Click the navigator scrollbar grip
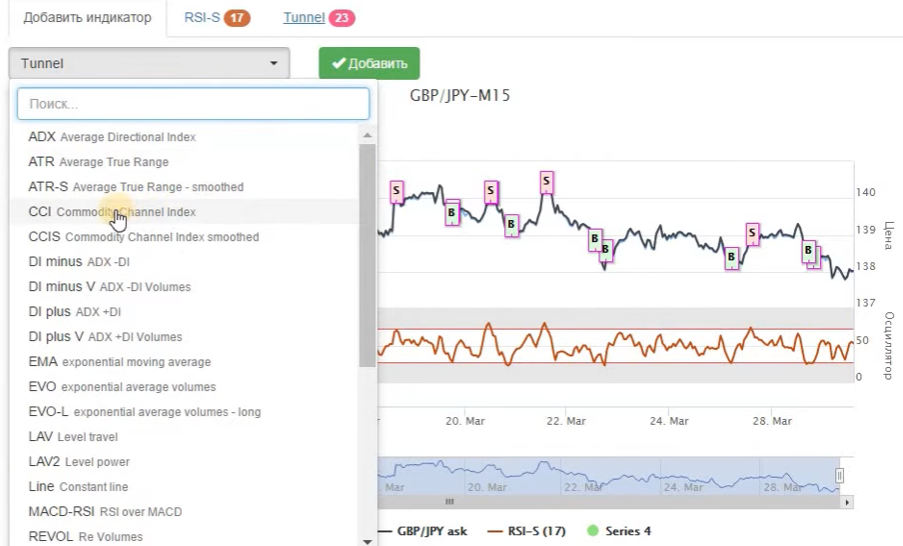 450,502
